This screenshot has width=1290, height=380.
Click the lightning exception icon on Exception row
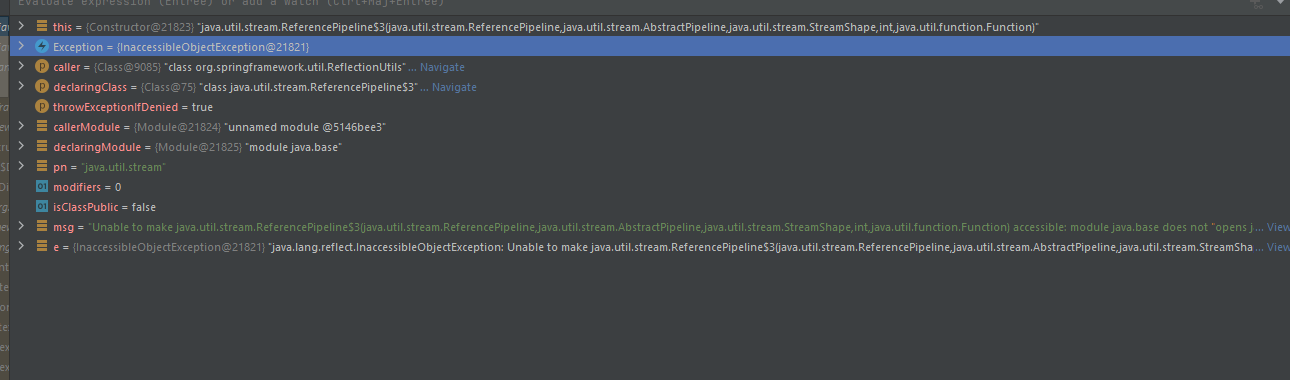coord(42,47)
